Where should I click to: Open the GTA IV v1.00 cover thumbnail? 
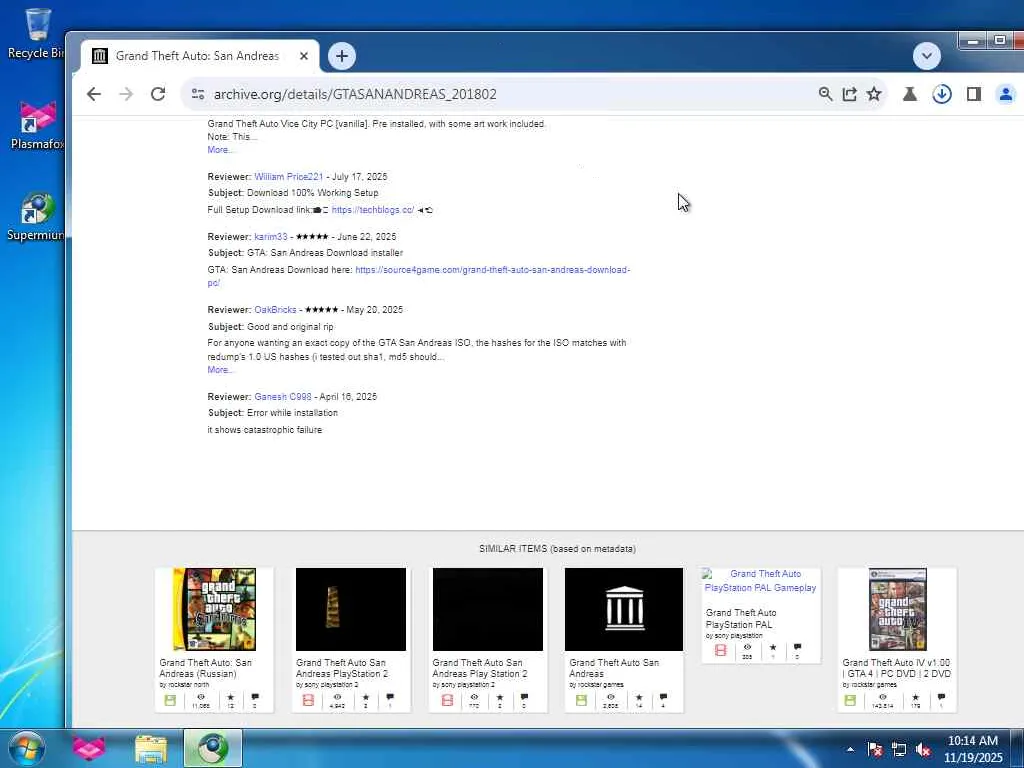(x=898, y=609)
